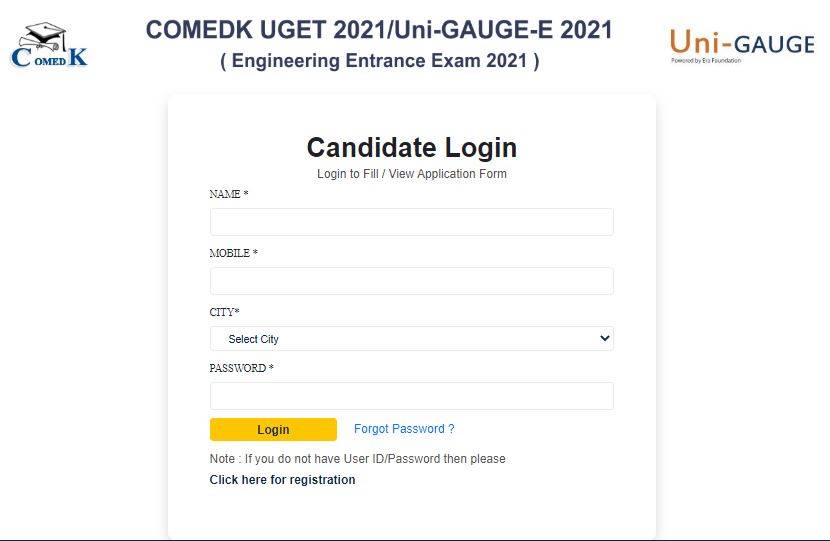
Task: Click the PASSWORD field label
Action: (x=241, y=368)
